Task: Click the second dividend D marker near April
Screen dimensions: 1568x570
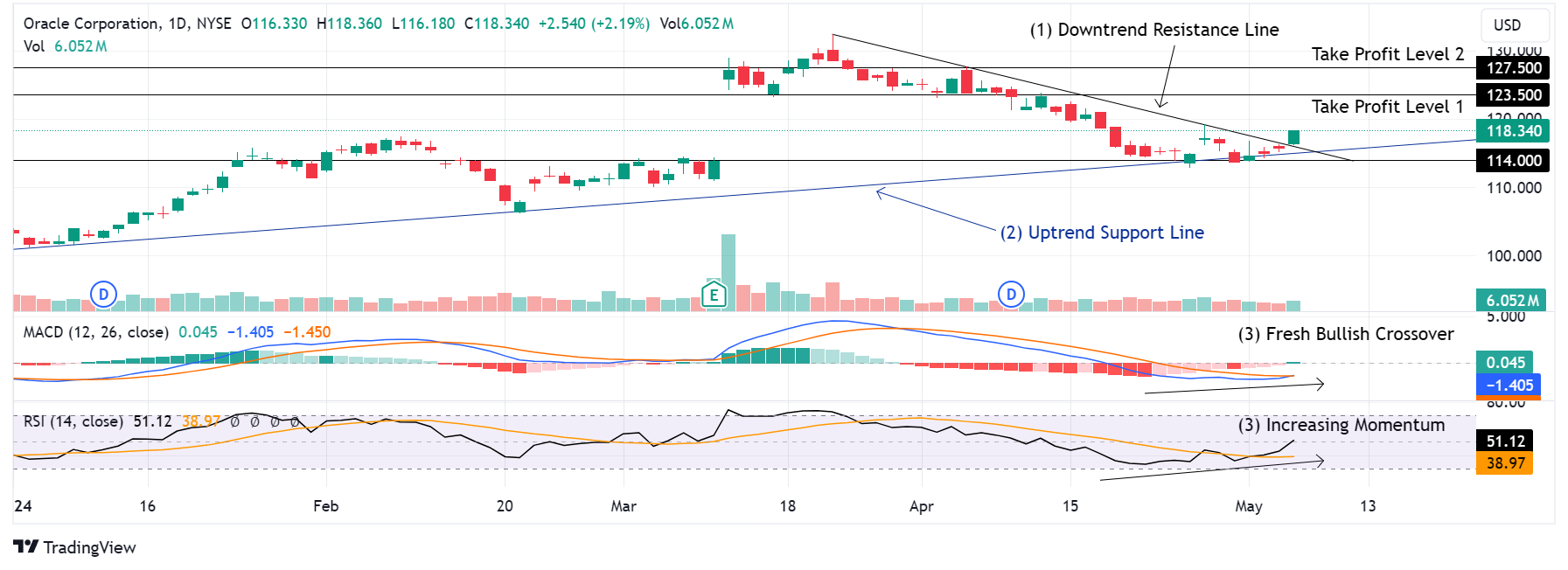Action: 1011,295
